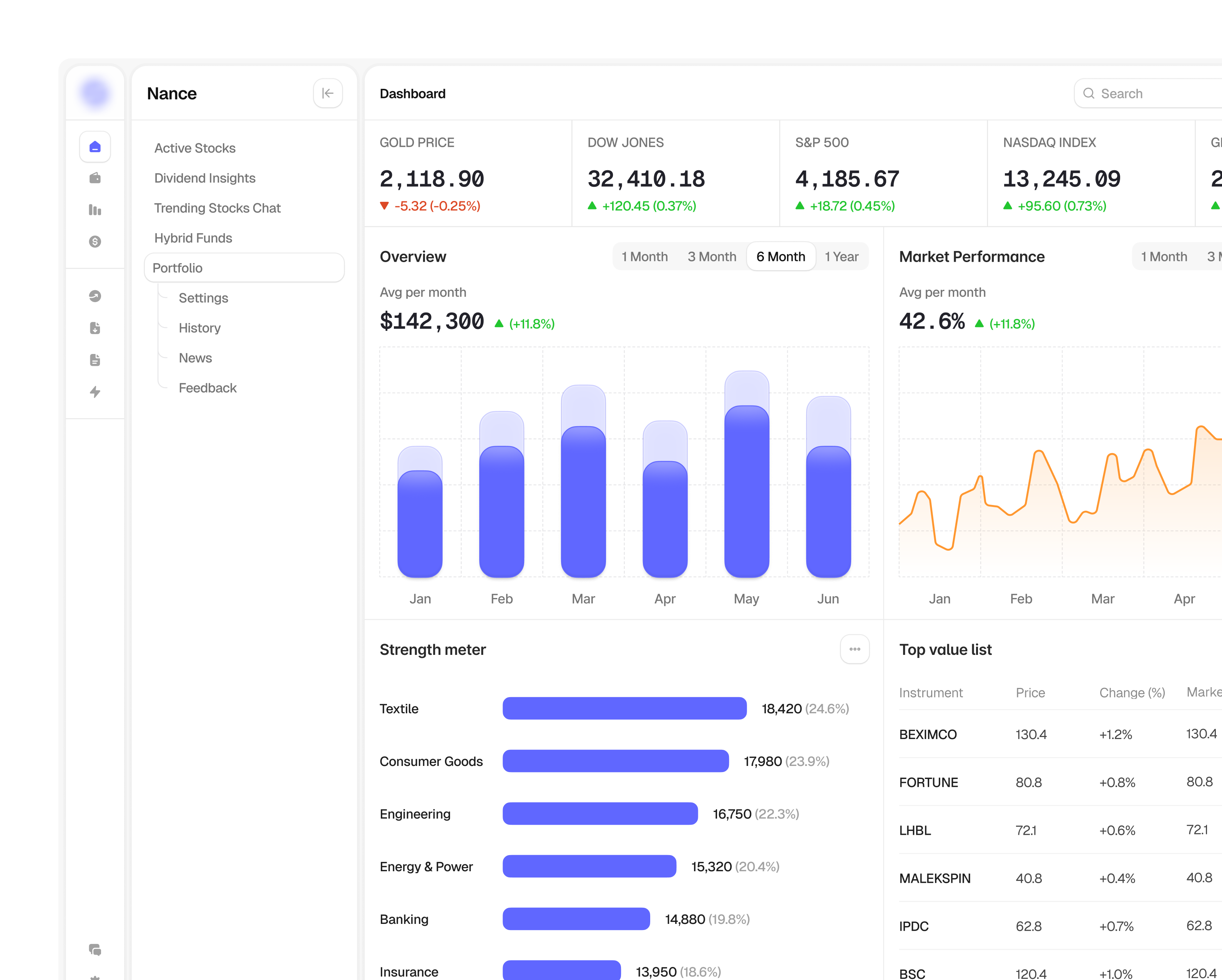Open the wallet icon in sidebar
Viewport: 1222px width, 980px height.
(95, 178)
